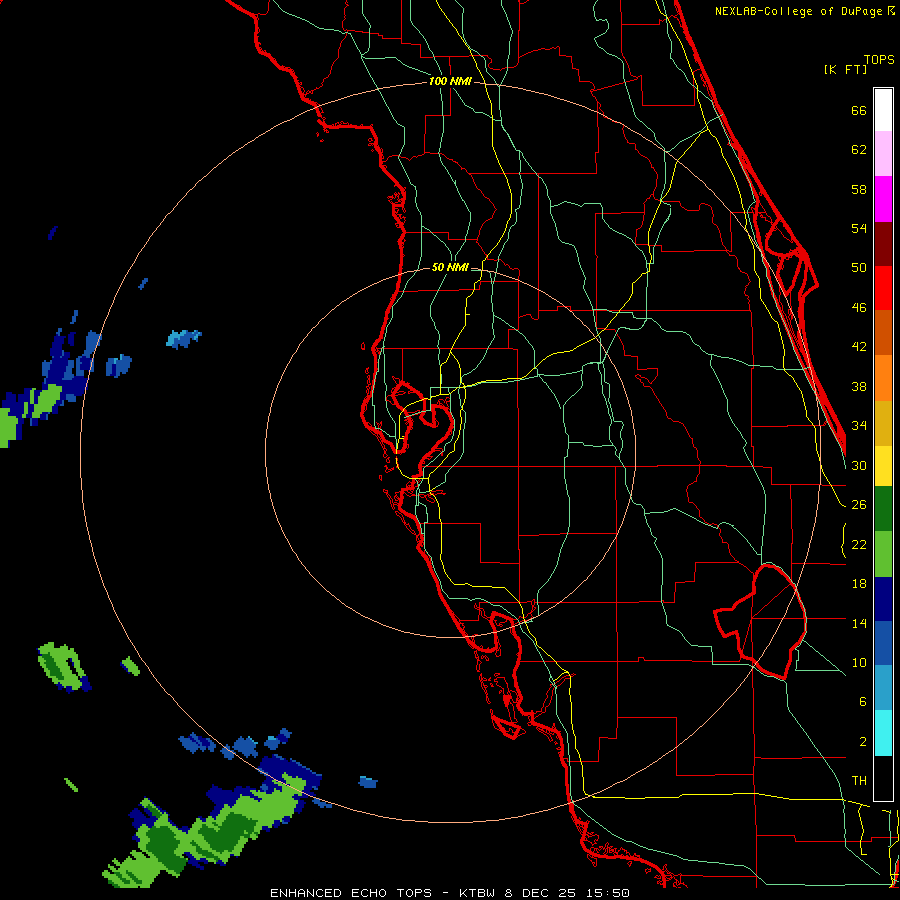Click the '26' legend value

click(859, 505)
